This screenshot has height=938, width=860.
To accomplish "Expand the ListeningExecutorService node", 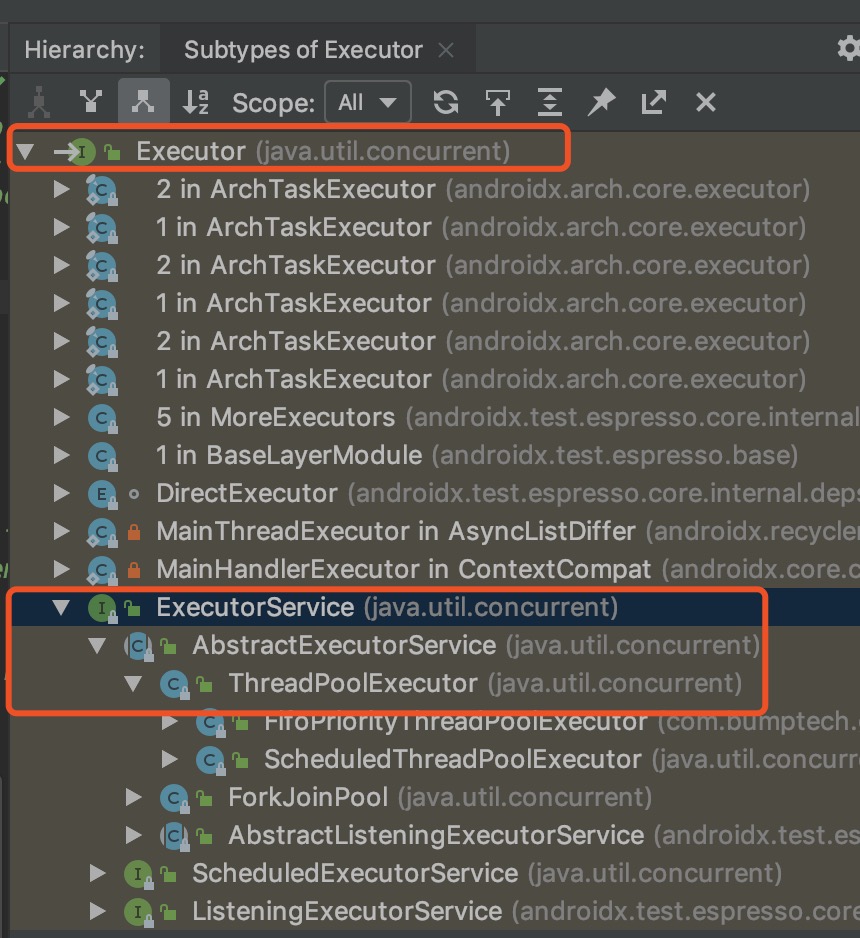I will [97, 911].
